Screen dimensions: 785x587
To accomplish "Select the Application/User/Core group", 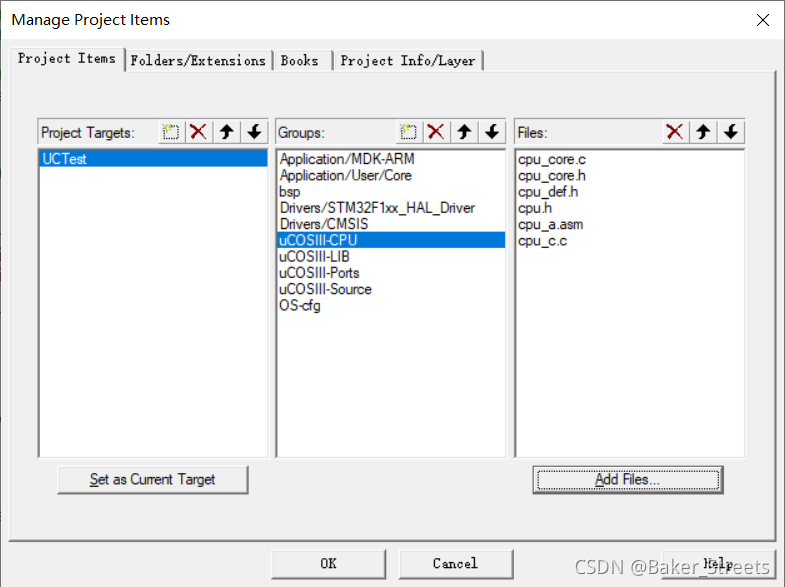I will point(390,175).
